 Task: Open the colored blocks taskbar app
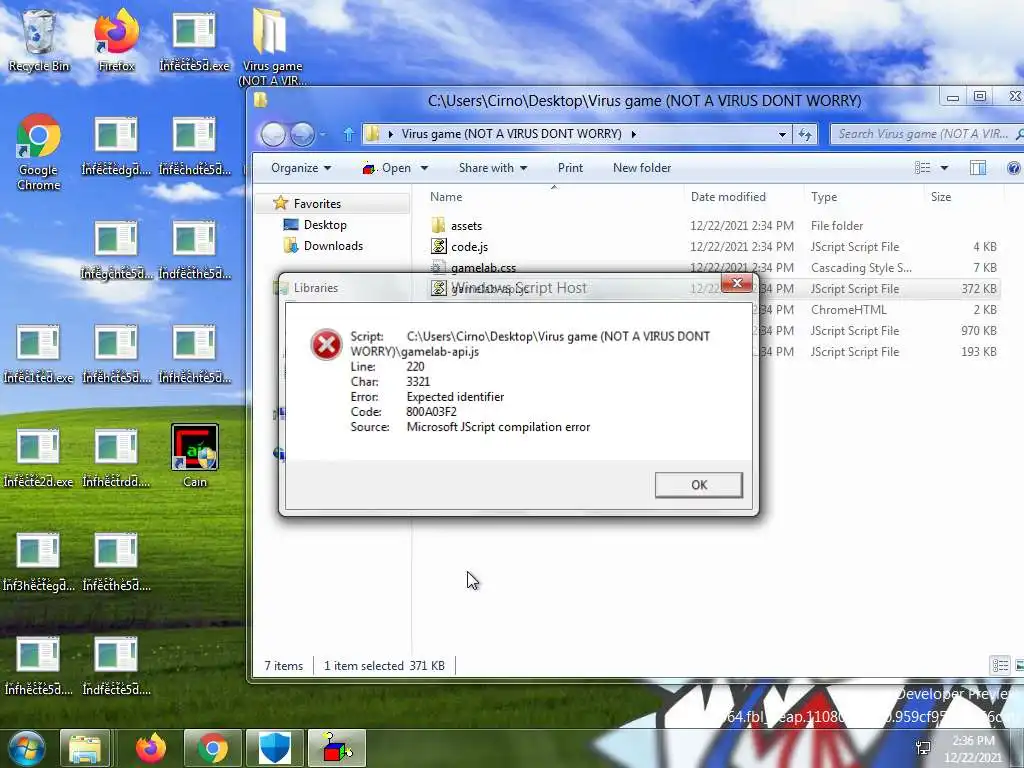(336, 748)
